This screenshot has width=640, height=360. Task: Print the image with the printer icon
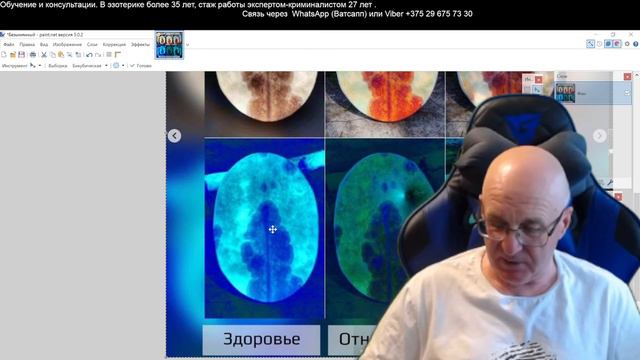tap(33, 54)
